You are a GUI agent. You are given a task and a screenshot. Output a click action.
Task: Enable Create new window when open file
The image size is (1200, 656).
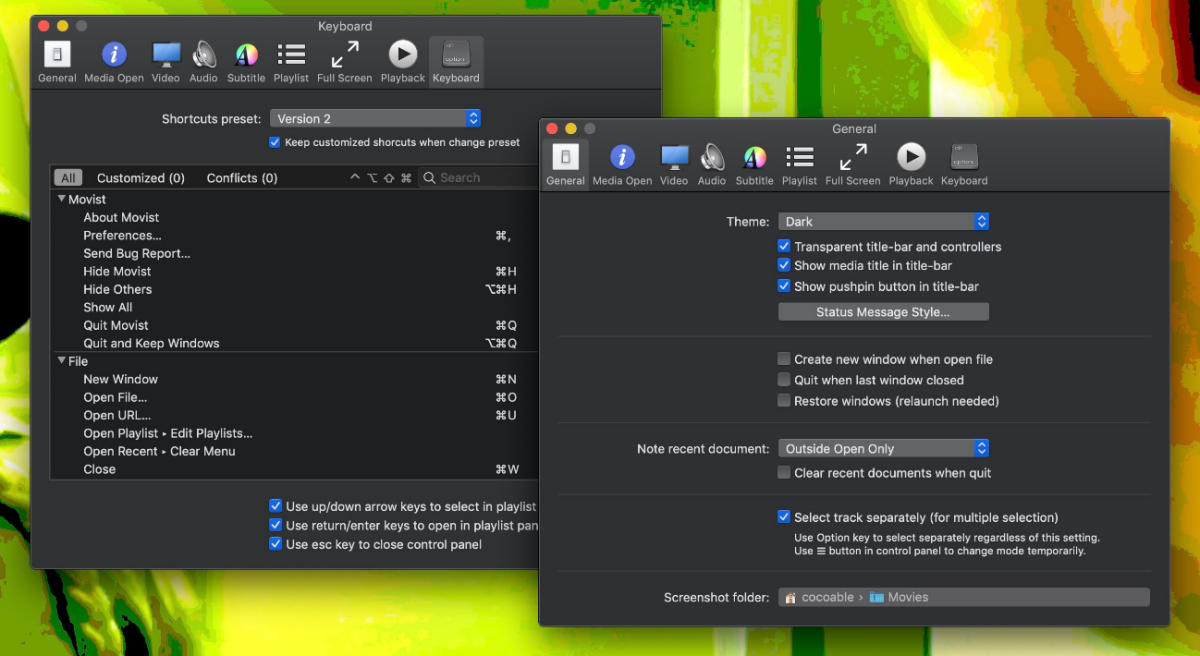784,359
